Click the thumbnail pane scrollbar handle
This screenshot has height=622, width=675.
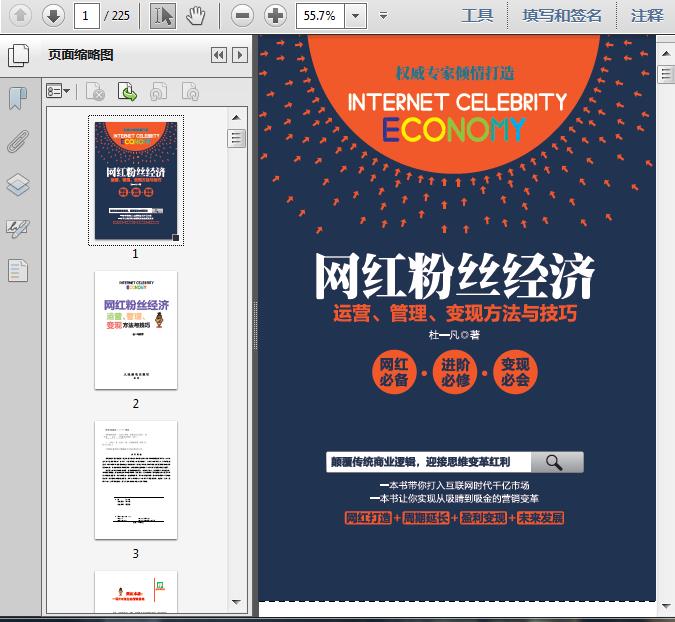click(x=236, y=138)
